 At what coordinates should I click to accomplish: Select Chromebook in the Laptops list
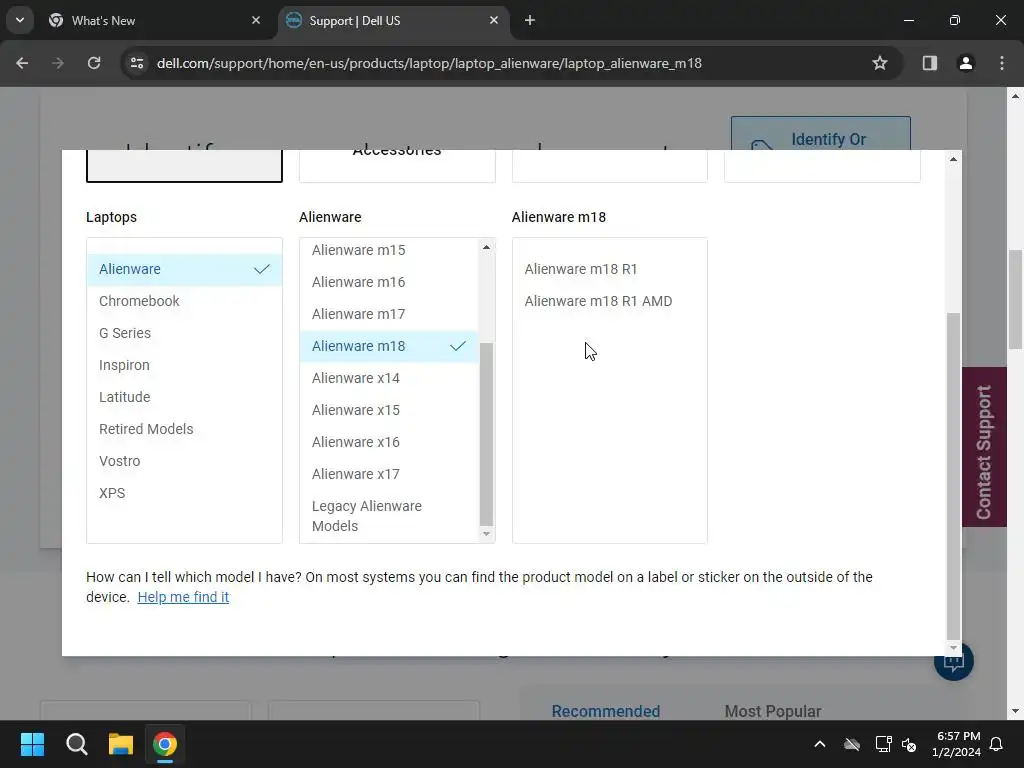pyautogui.click(x=184, y=301)
